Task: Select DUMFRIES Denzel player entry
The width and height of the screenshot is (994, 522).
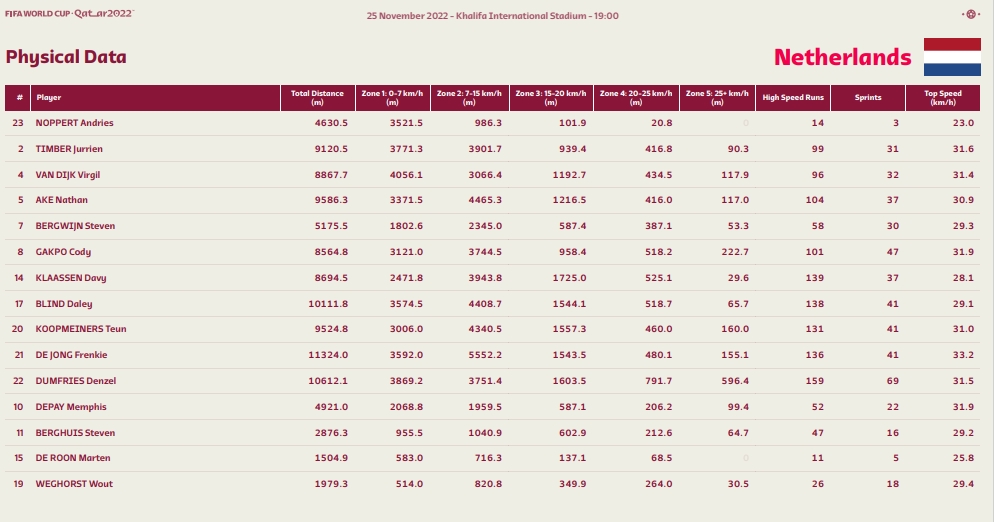Action: tap(75, 381)
